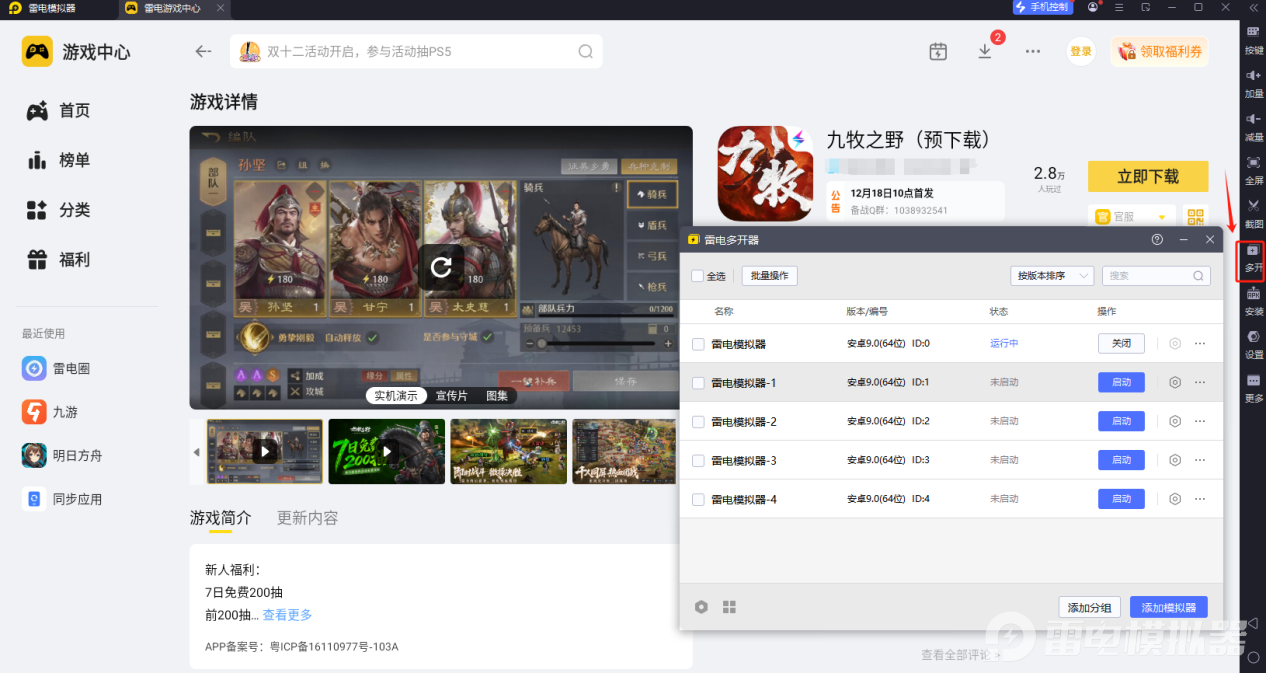Viewport: 1266px width, 673px height.
Task: Click 添加分组 add group button
Action: pyautogui.click(x=1089, y=607)
